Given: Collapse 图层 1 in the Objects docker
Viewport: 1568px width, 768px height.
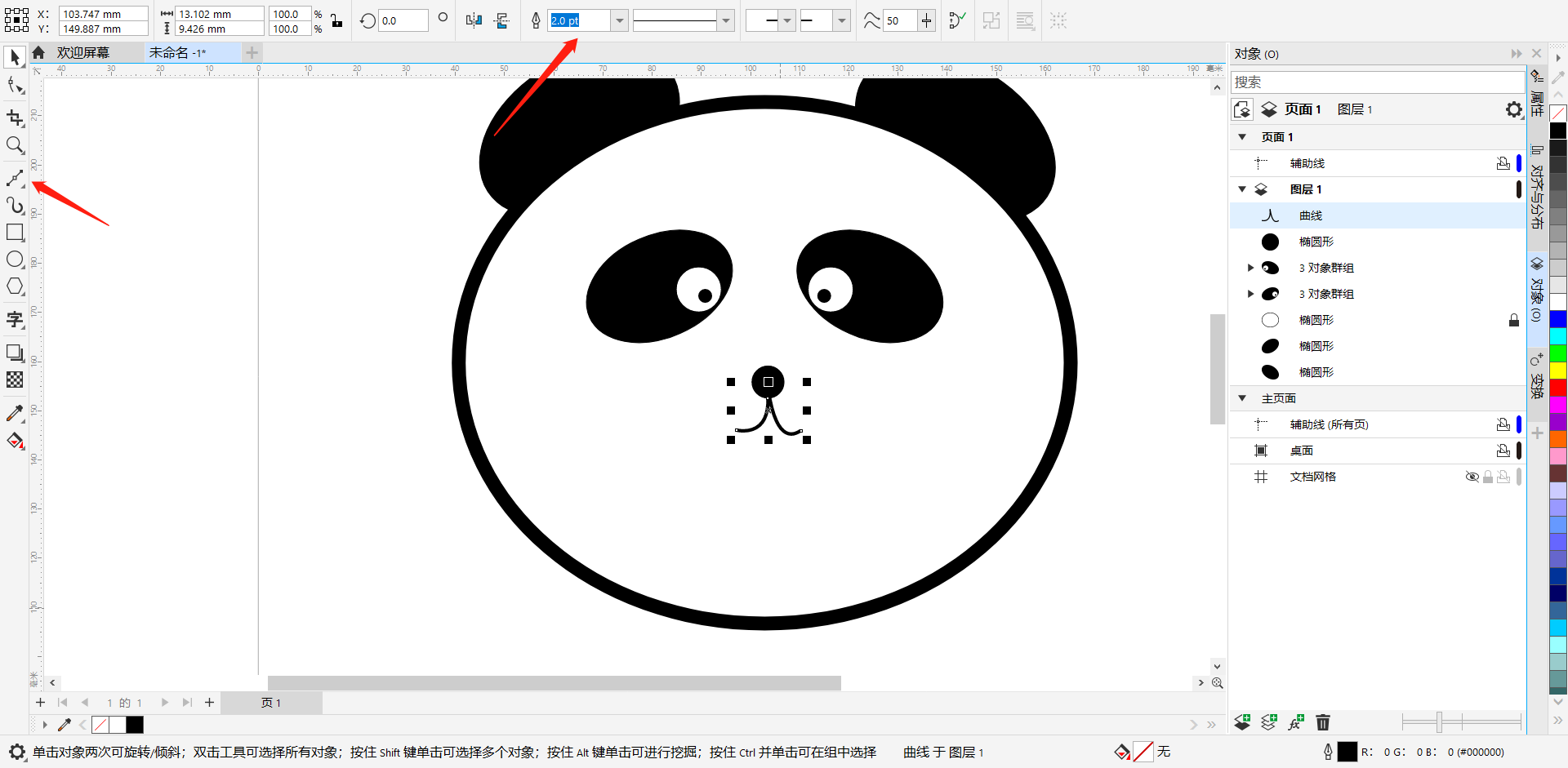Looking at the screenshot, I should [1242, 189].
